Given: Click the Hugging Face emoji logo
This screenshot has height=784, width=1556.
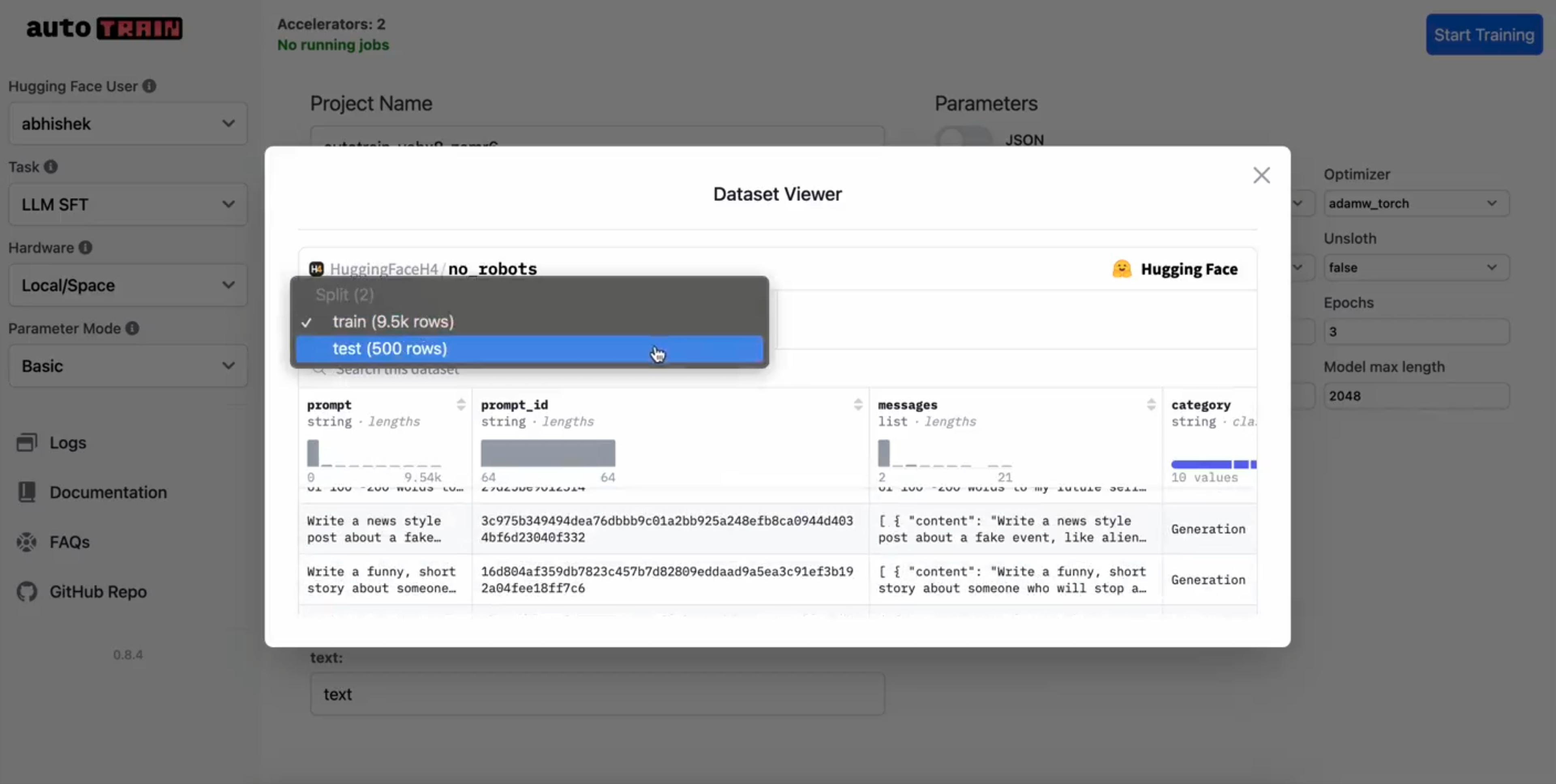Looking at the screenshot, I should pos(1121,269).
